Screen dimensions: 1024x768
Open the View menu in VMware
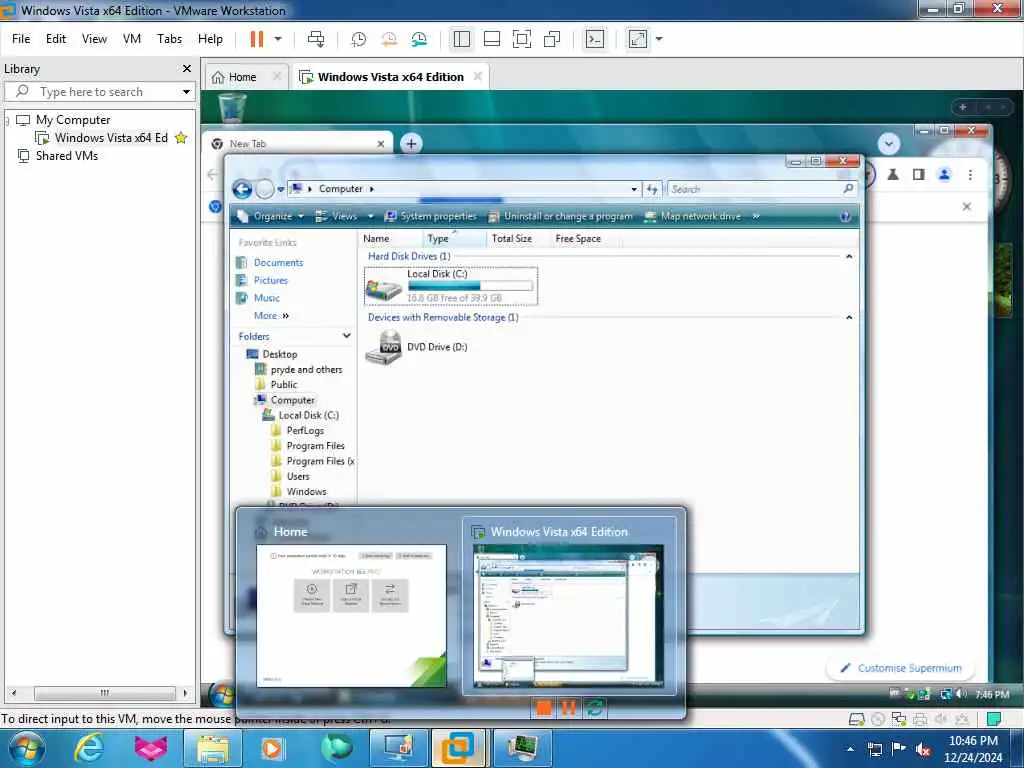94,39
